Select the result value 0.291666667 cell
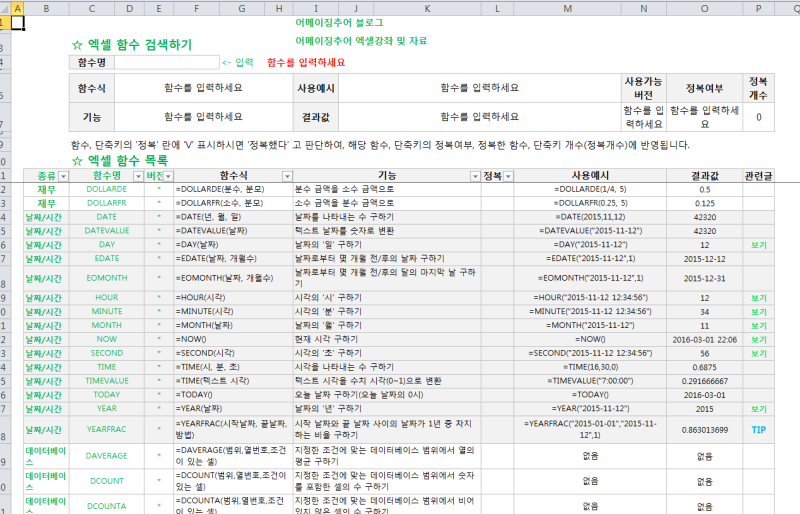 click(x=704, y=381)
